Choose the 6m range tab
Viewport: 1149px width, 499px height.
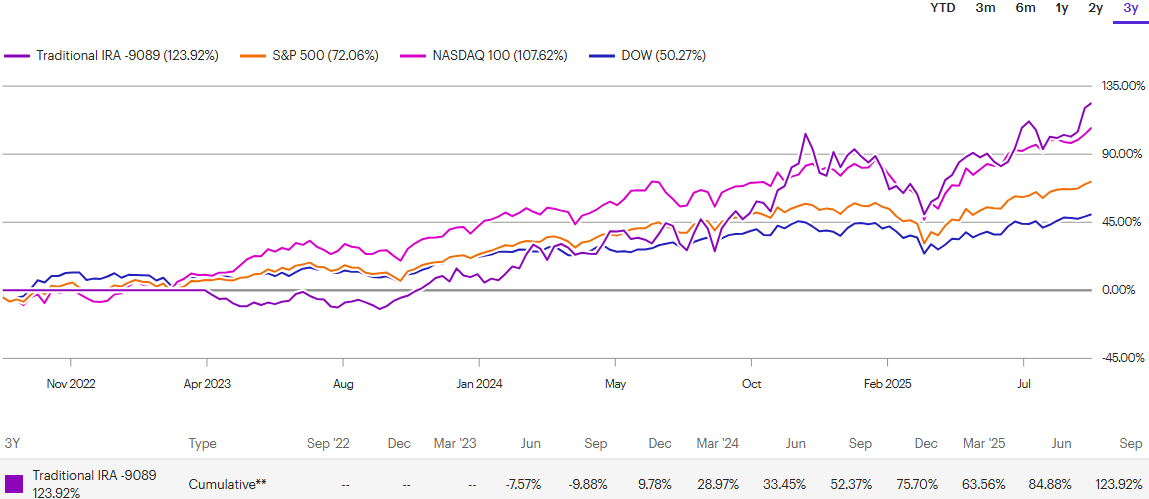(x=1025, y=8)
